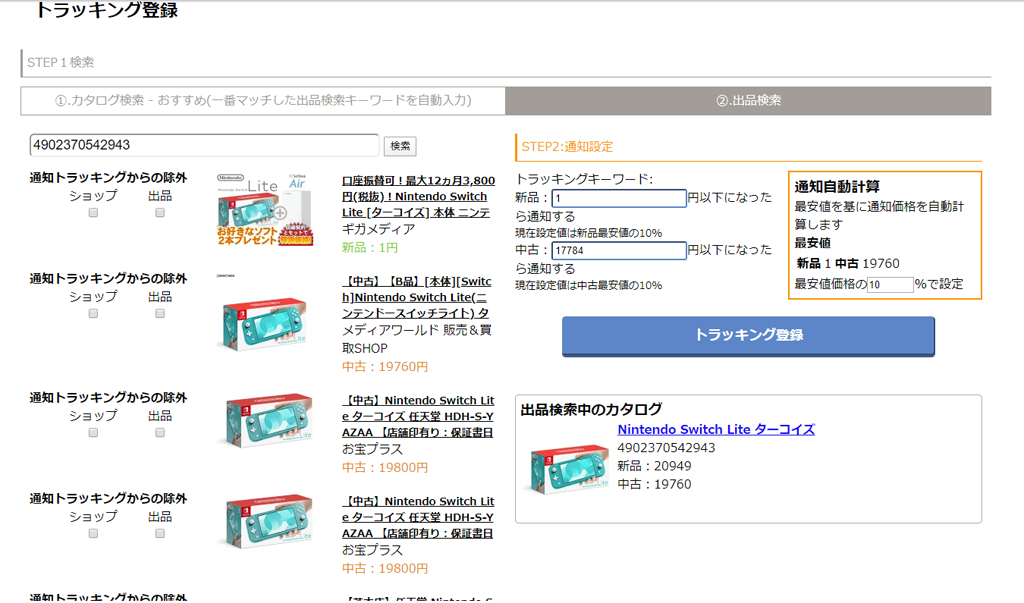
Task: Open the 【中古】【B品】 Switch Lite listing link
Action: (x=417, y=297)
